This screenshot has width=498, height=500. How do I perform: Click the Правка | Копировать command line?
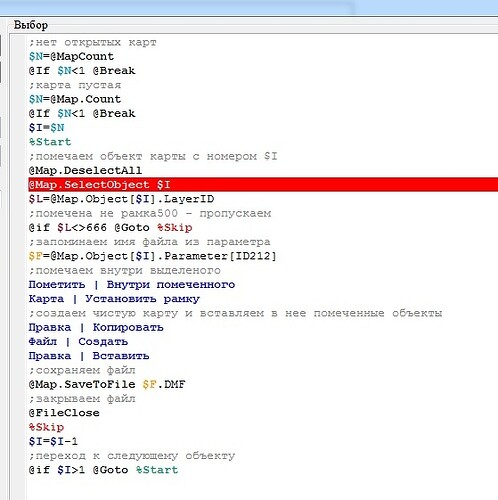pos(96,327)
